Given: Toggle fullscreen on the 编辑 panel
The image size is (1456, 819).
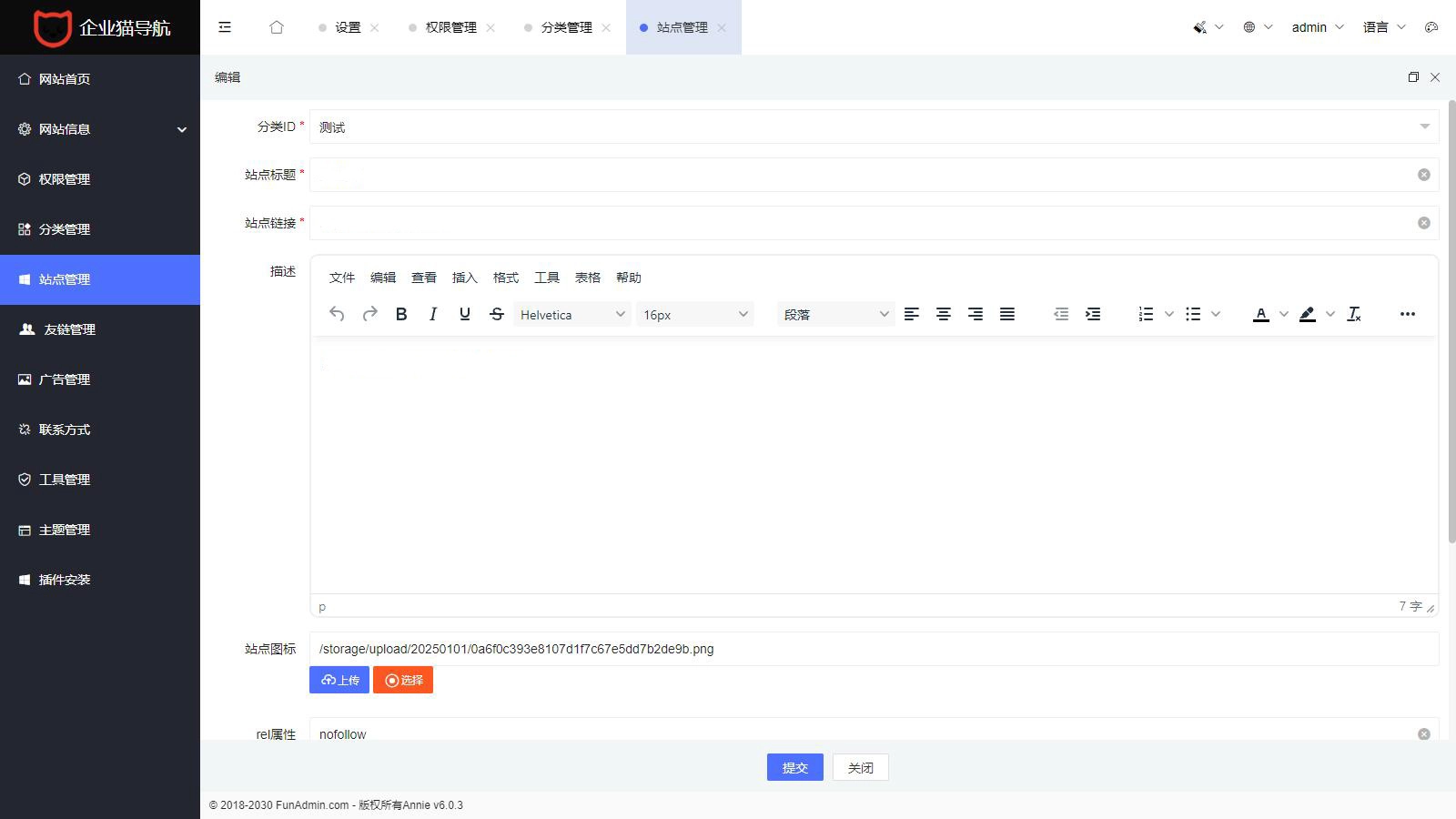Looking at the screenshot, I should pos(1412,77).
